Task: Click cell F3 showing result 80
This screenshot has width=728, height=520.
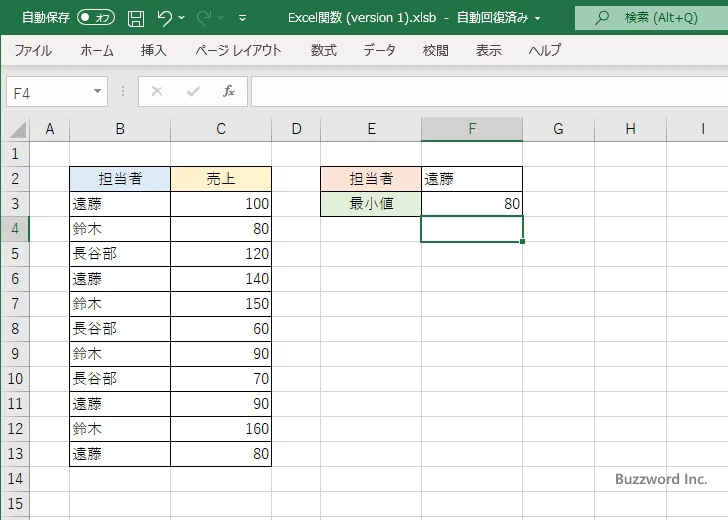Action: click(472, 204)
